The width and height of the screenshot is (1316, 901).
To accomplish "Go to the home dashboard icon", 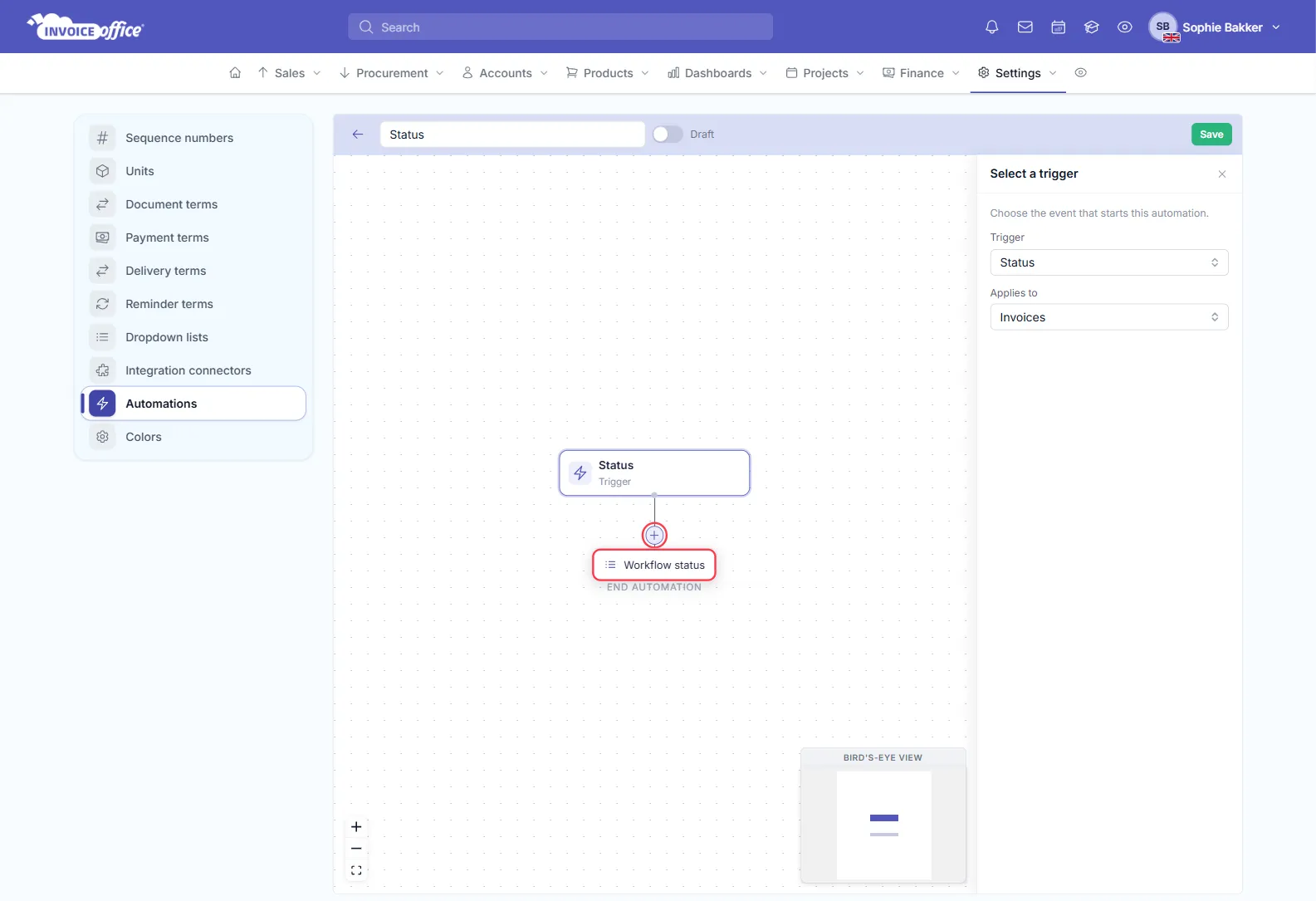I will [235, 73].
